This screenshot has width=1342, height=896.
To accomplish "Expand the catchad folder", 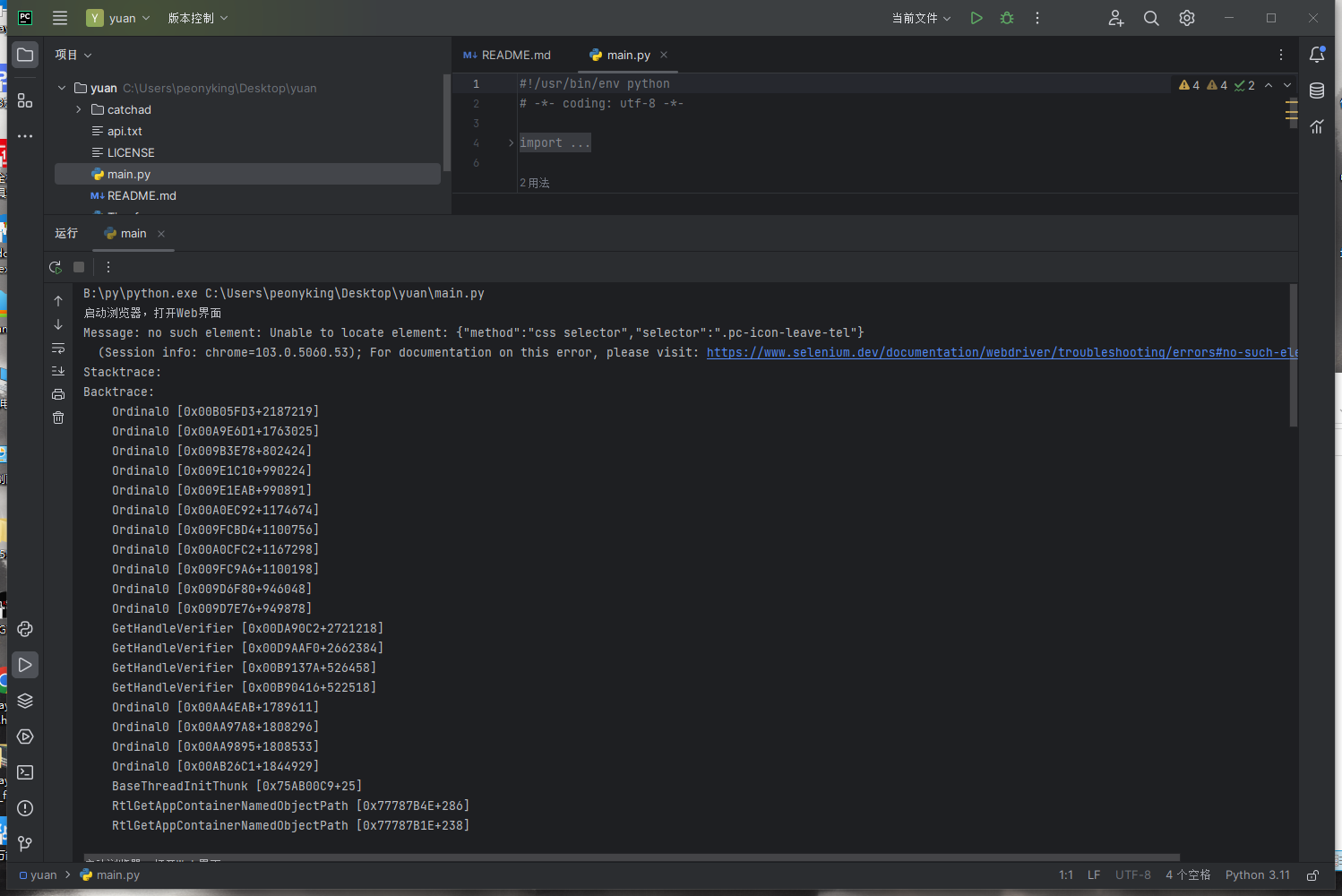I will (79, 109).
